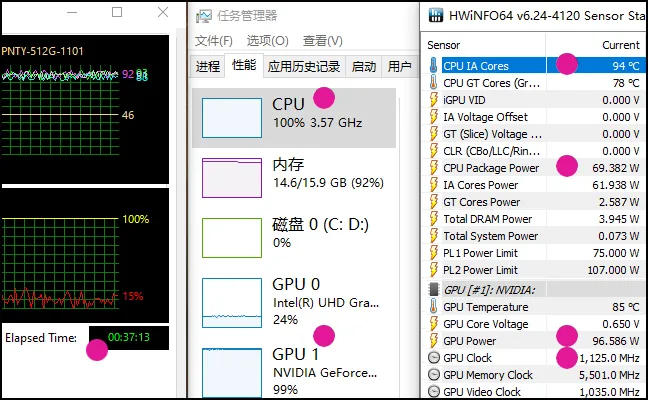The image size is (648, 400).
Task: Click the PL2 Power Limit 107.000 W value
Action: pyautogui.click(x=614, y=269)
